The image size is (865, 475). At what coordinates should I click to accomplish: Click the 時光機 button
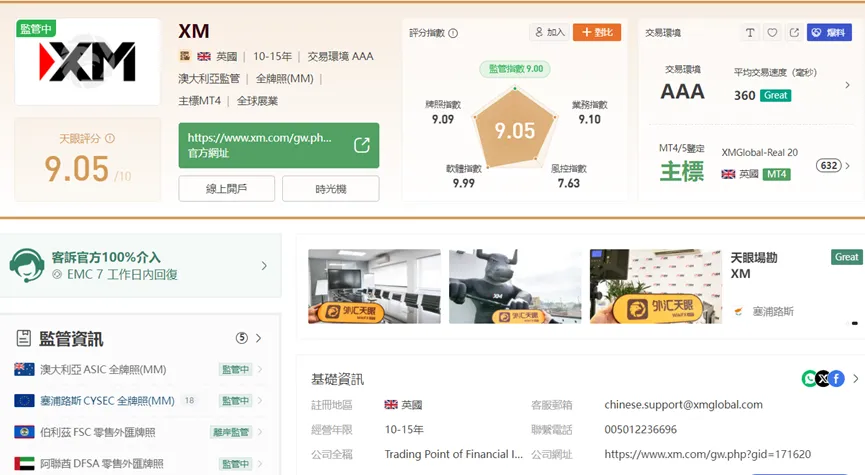(x=330, y=189)
